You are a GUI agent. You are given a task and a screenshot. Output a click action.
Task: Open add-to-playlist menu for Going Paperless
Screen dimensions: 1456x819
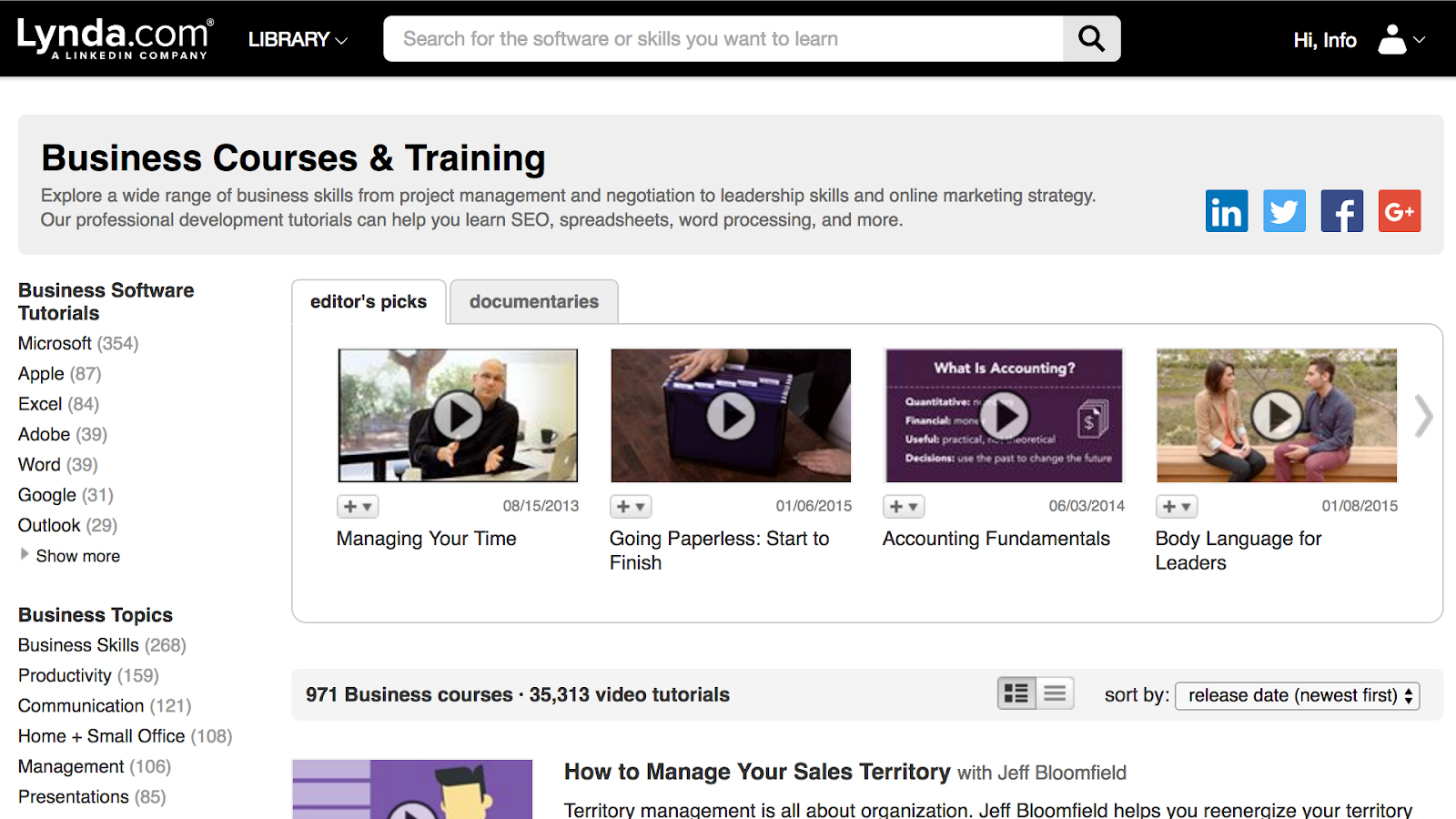point(631,506)
